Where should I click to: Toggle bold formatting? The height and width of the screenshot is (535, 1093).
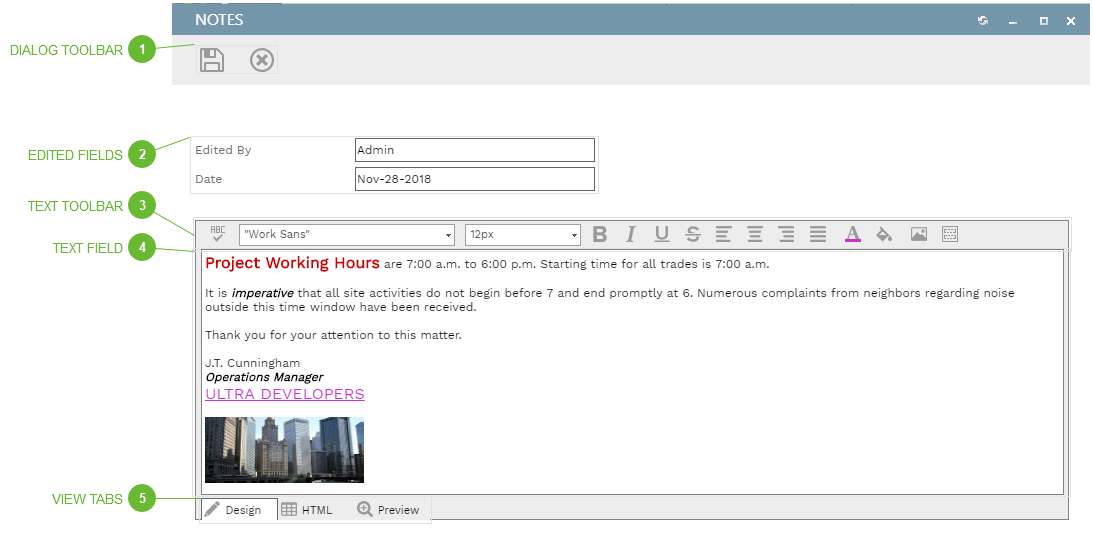pyautogui.click(x=599, y=234)
